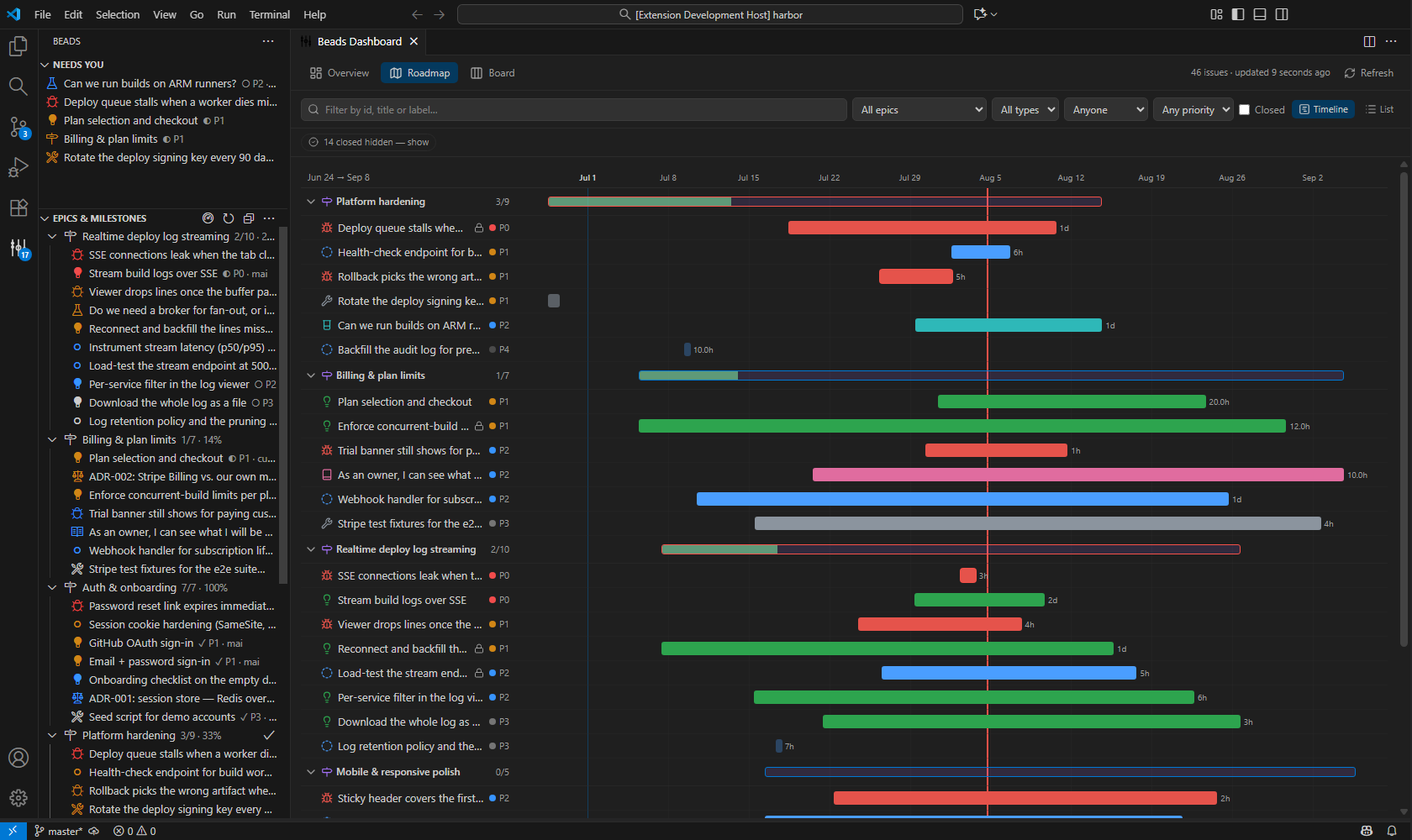Open the Any priority dropdown
The image size is (1412, 840).
[x=1193, y=110]
